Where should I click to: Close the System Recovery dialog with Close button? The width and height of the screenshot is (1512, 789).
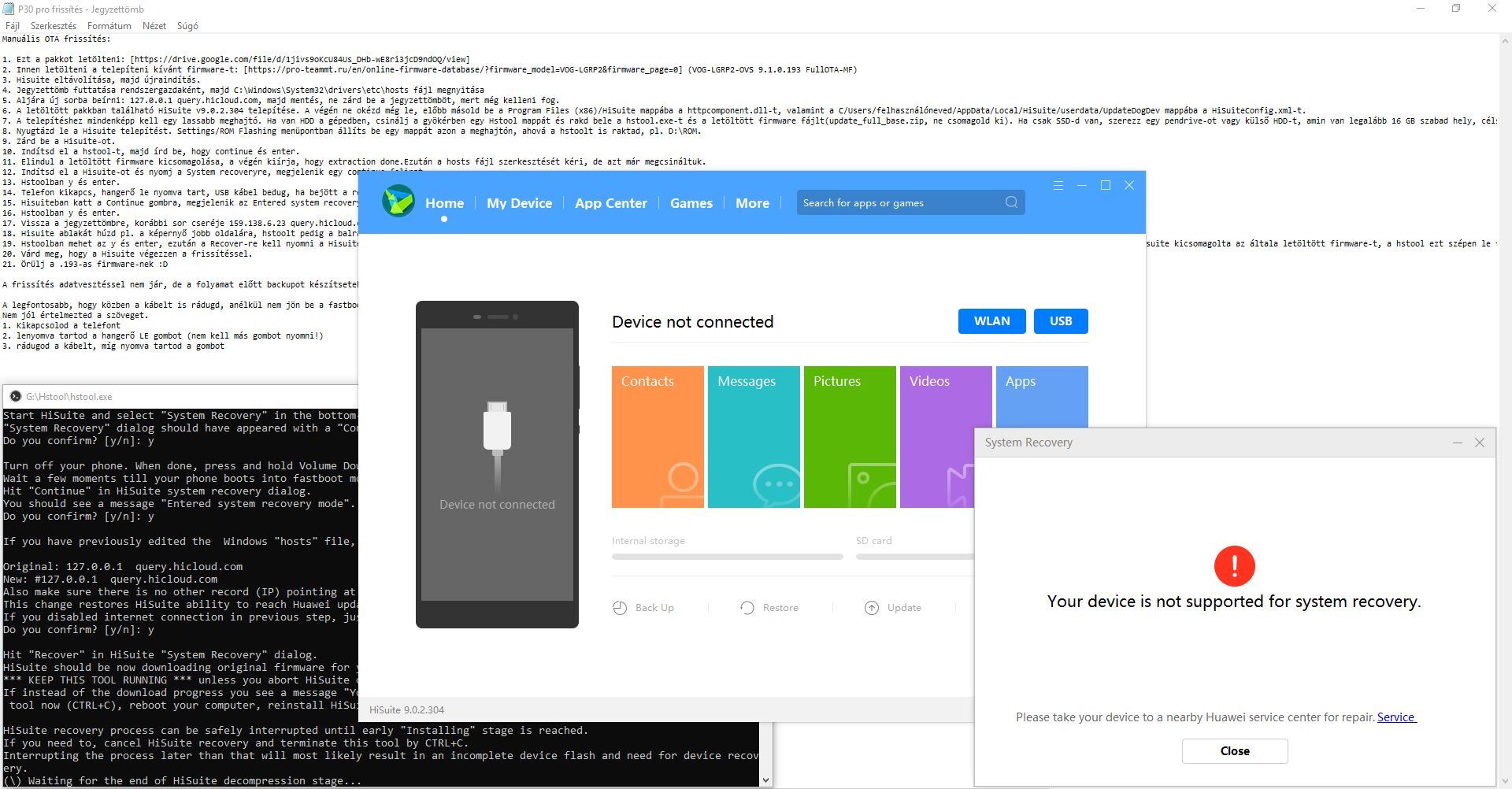point(1235,751)
